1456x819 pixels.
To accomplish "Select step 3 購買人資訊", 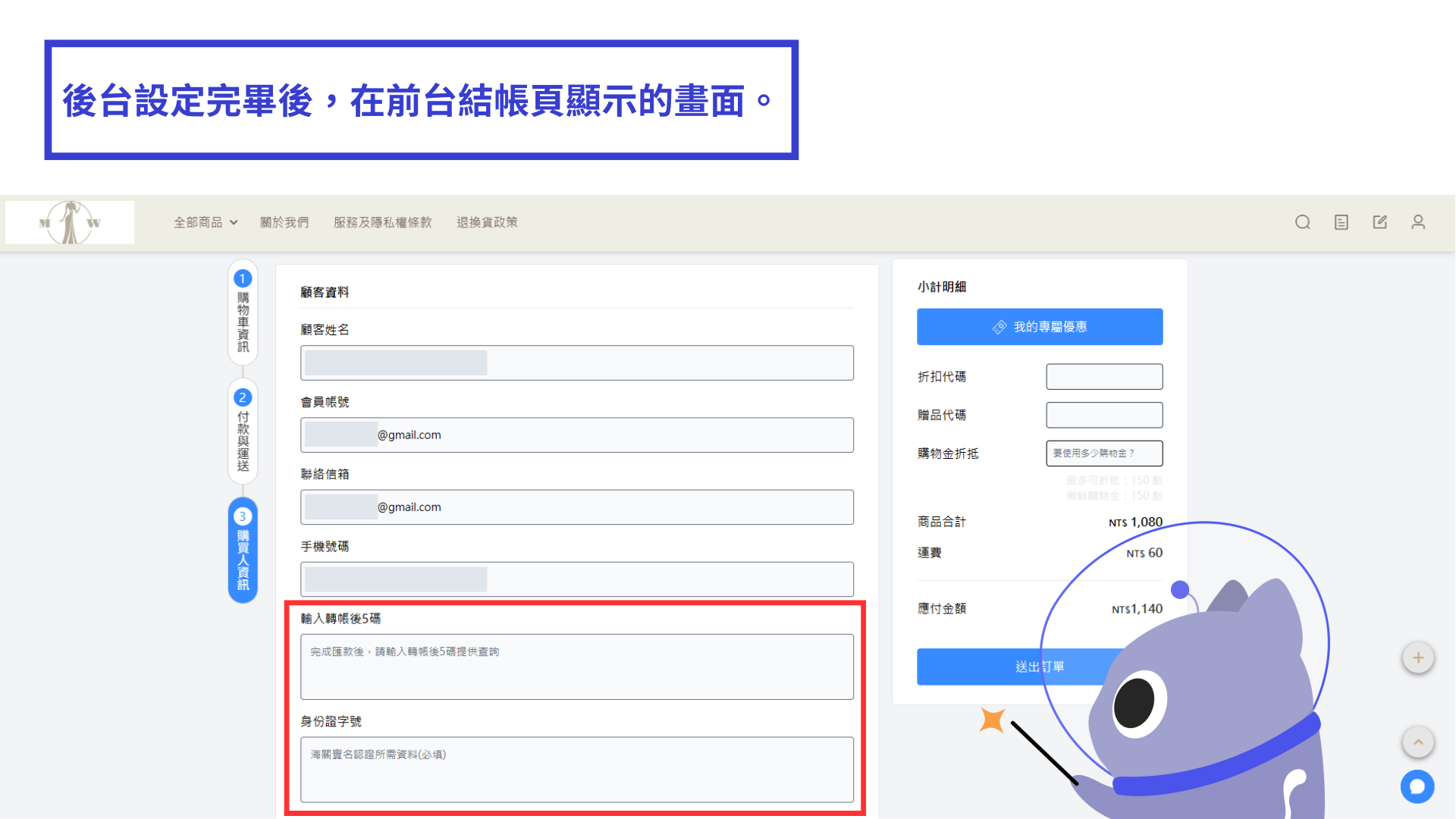I will [x=243, y=550].
